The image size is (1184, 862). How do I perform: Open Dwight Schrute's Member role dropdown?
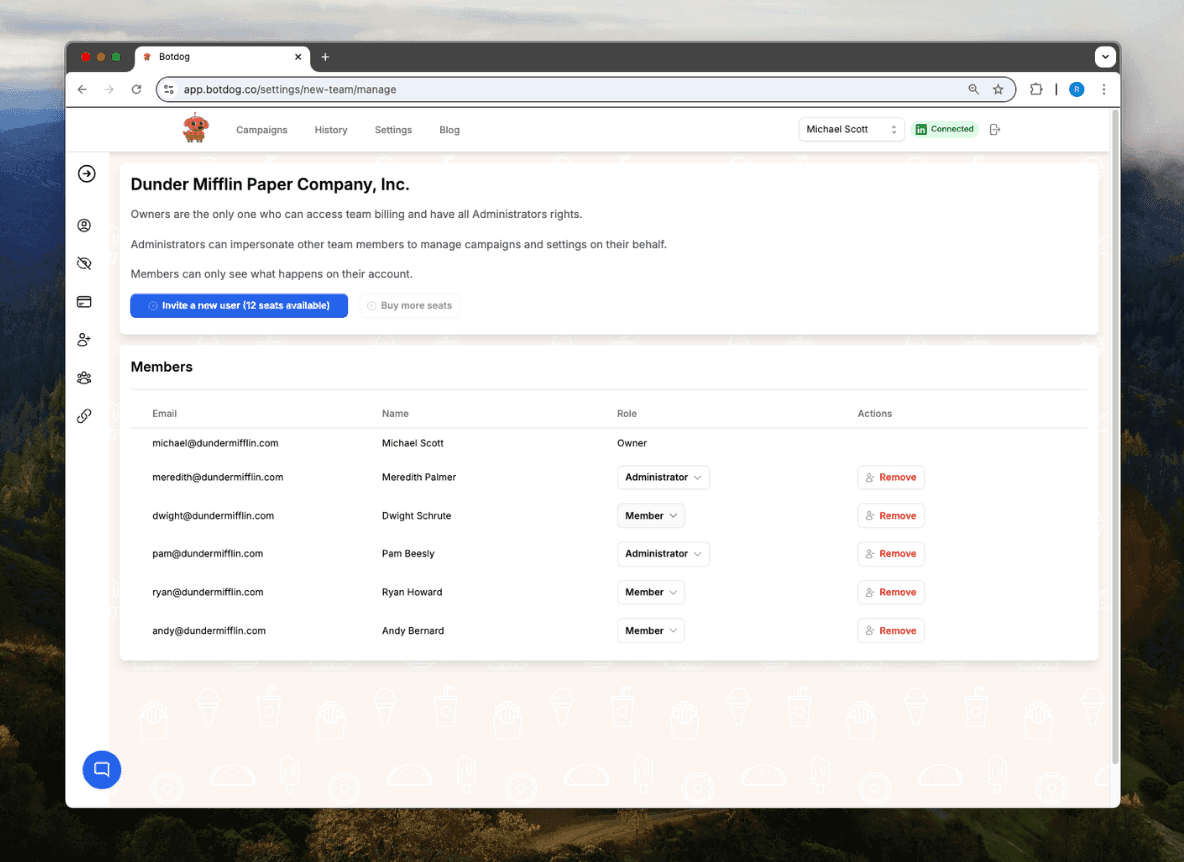click(651, 516)
